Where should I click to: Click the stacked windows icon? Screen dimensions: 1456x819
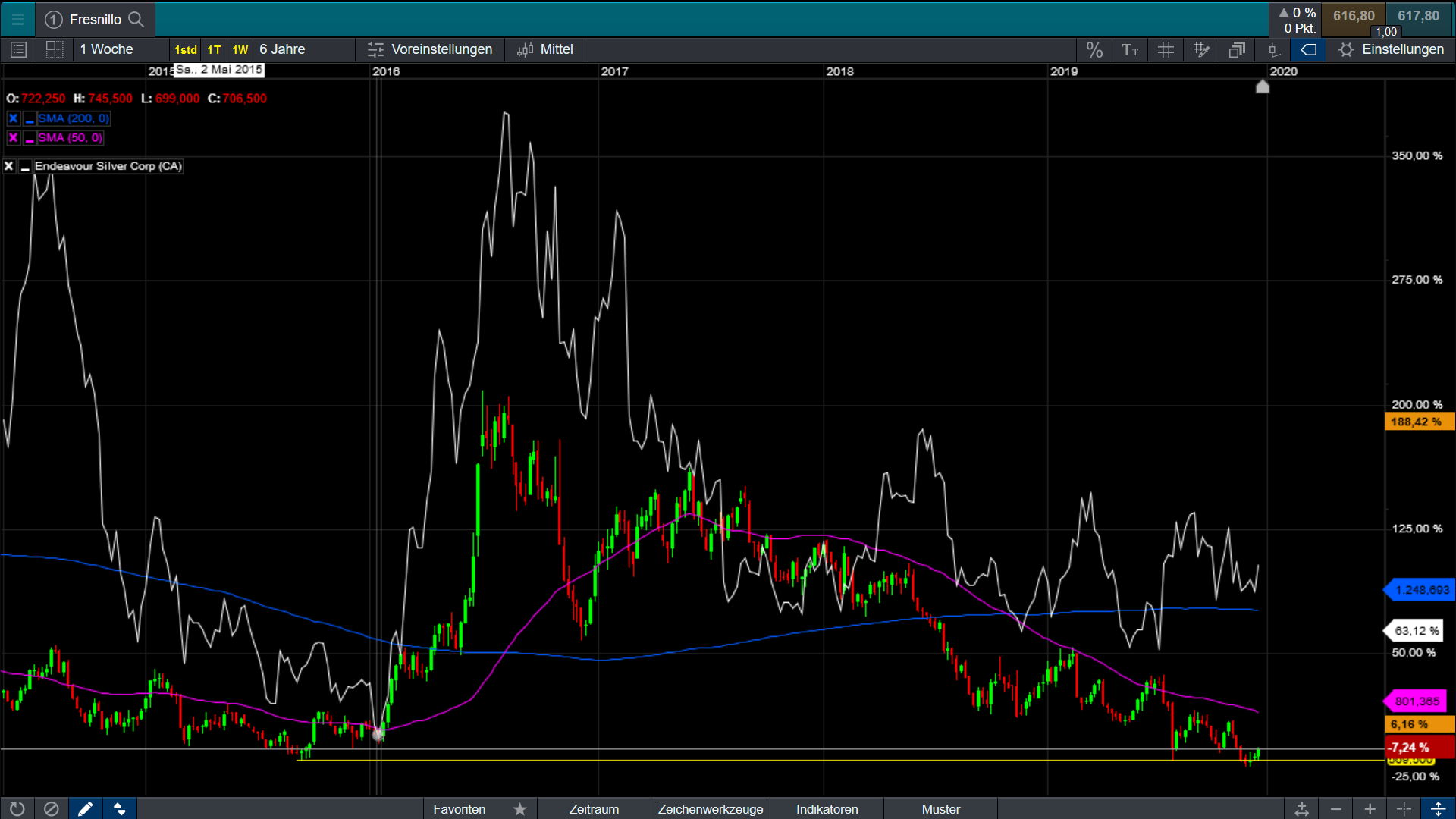(x=1237, y=50)
